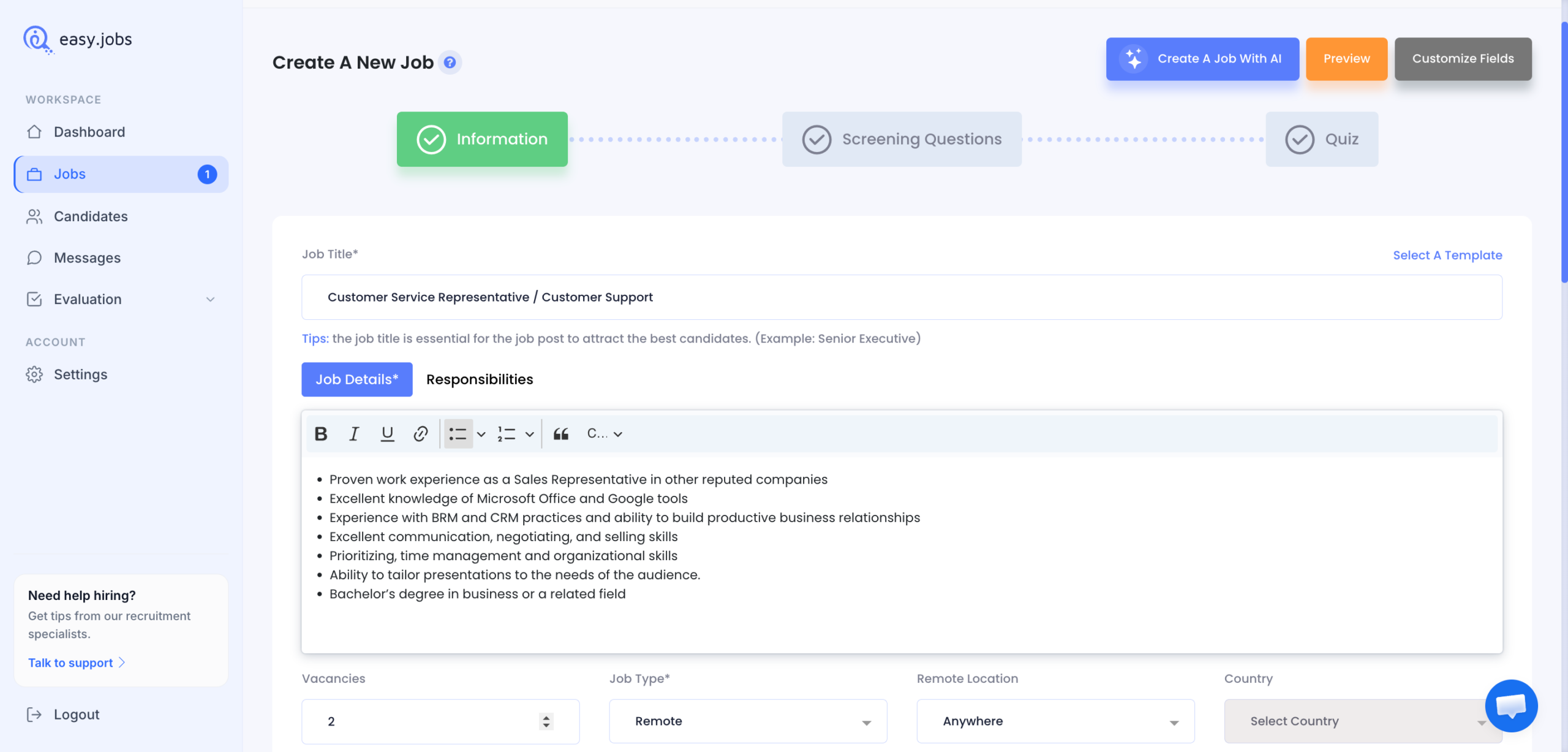
Task: Toggle numbered list
Action: (x=507, y=434)
